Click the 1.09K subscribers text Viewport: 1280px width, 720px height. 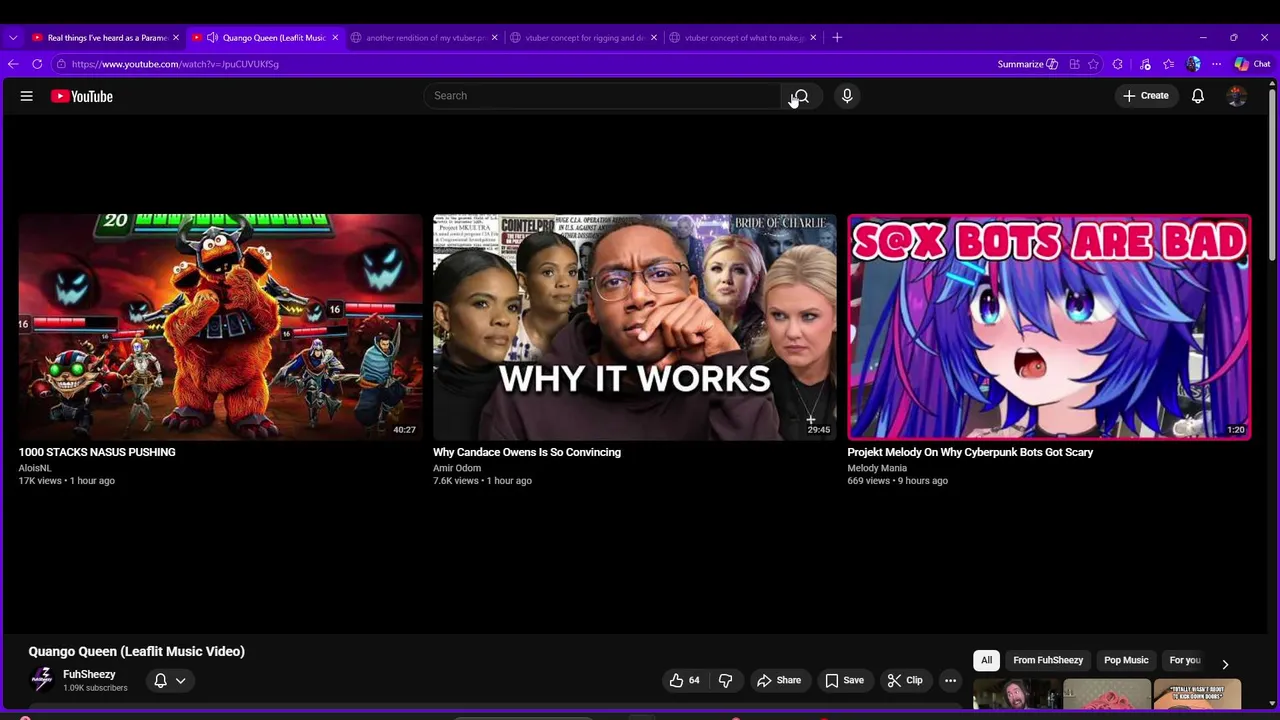[95, 688]
